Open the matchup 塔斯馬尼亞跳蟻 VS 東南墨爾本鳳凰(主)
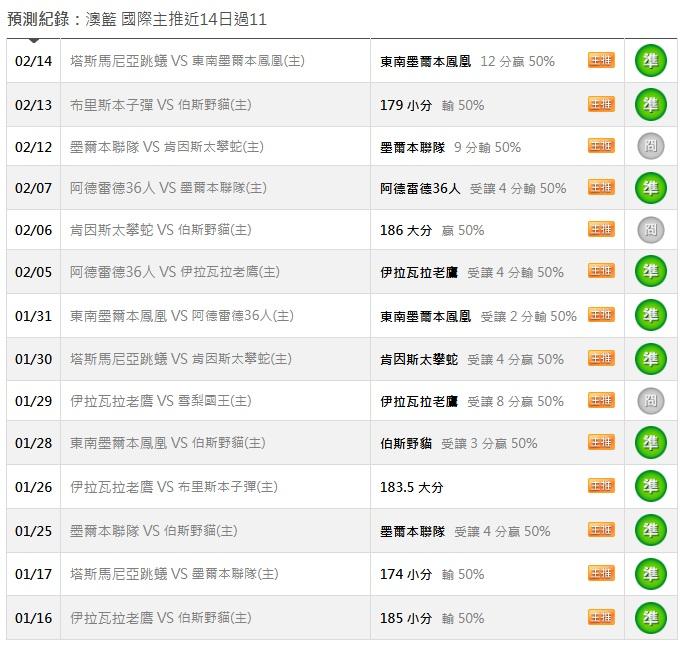This screenshot has height=645, width=682. pyautogui.click(x=187, y=61)
